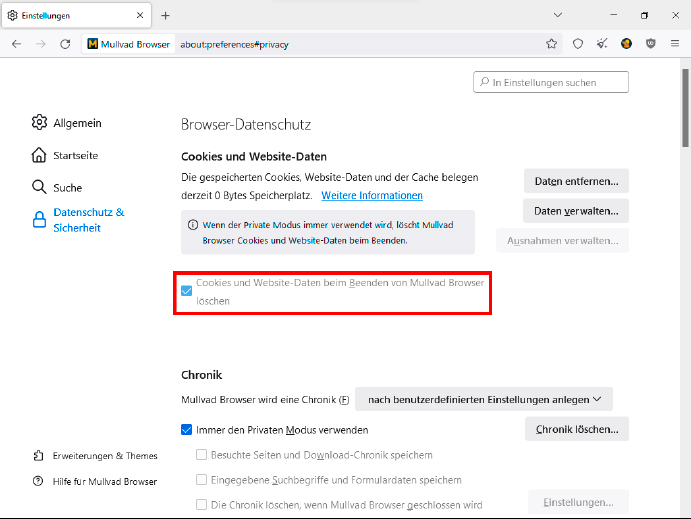Click the broom new identity icon
Viewport: 691px width, 519px height.
(x=602, y=44)
